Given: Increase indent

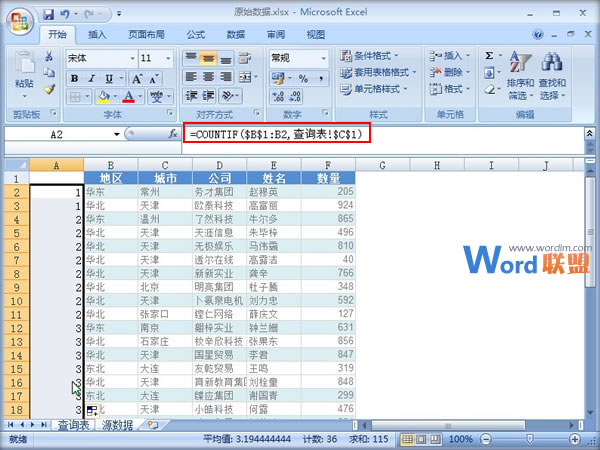Looking at the screenshot, I should 209,96.
